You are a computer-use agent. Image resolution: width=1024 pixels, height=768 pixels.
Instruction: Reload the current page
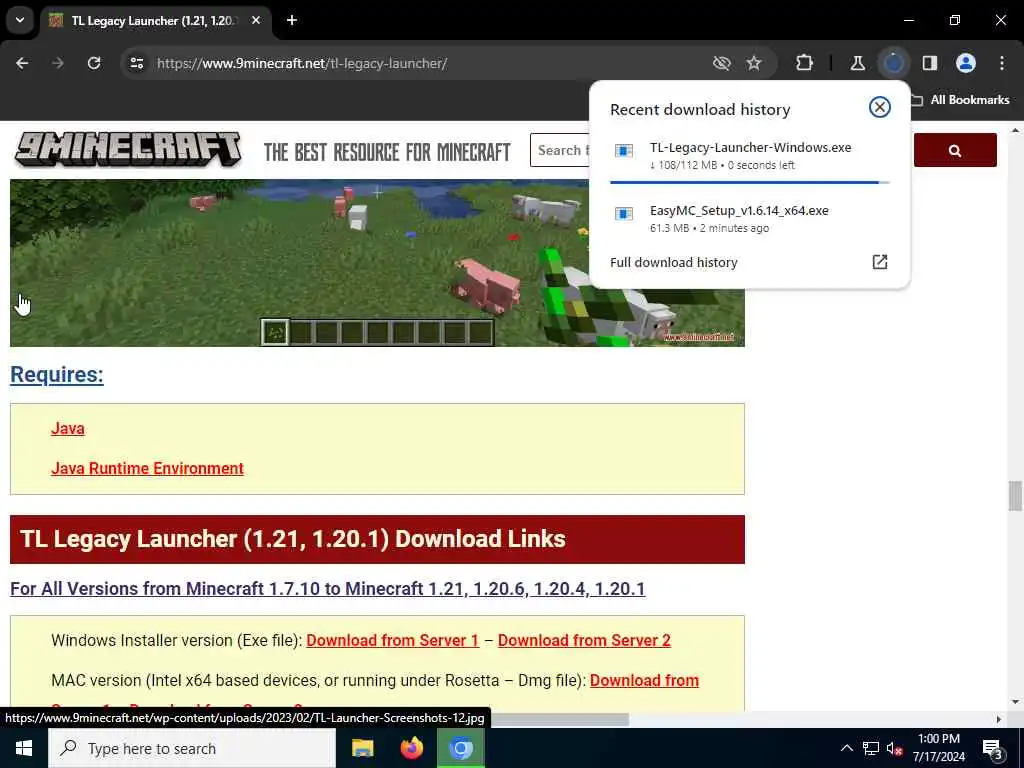point(94,63)
